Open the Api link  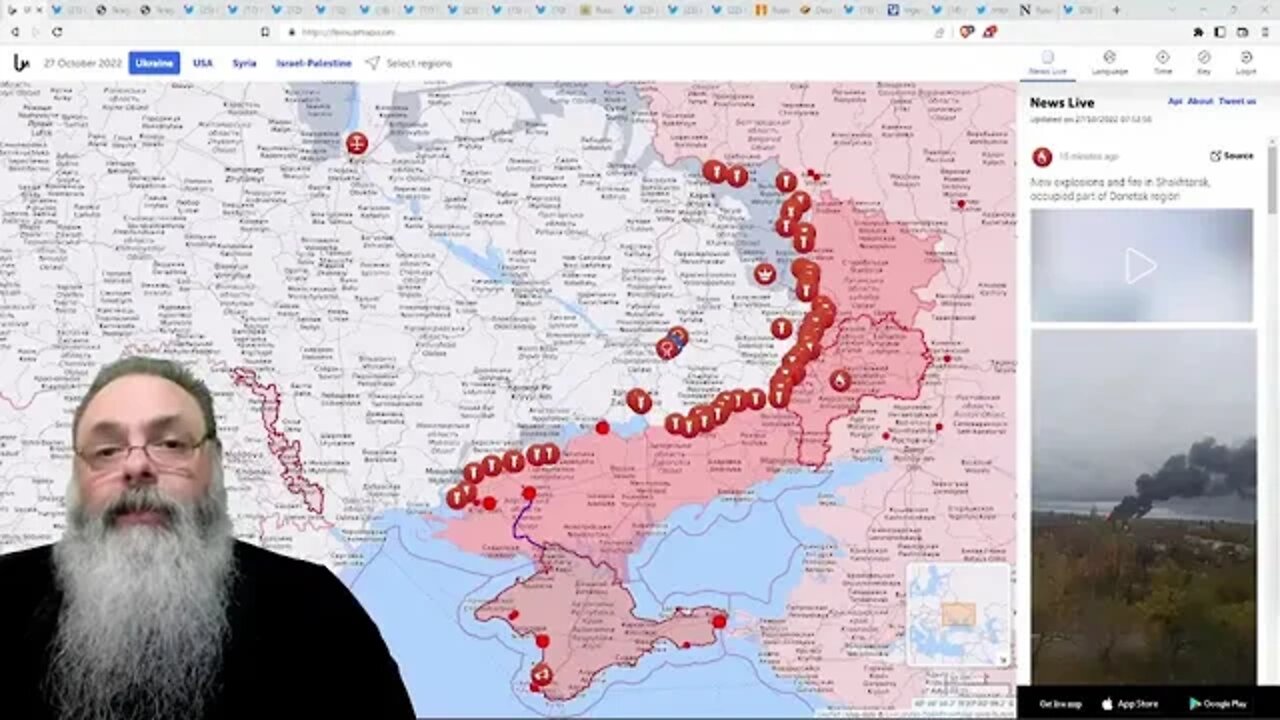pyautogui.click(x=1175, y=101)
